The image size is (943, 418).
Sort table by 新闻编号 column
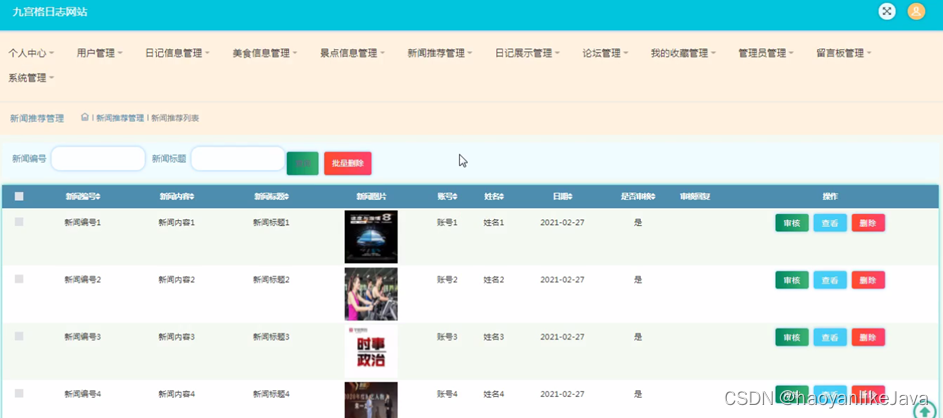pyautogui.click(x=82, y=196)
